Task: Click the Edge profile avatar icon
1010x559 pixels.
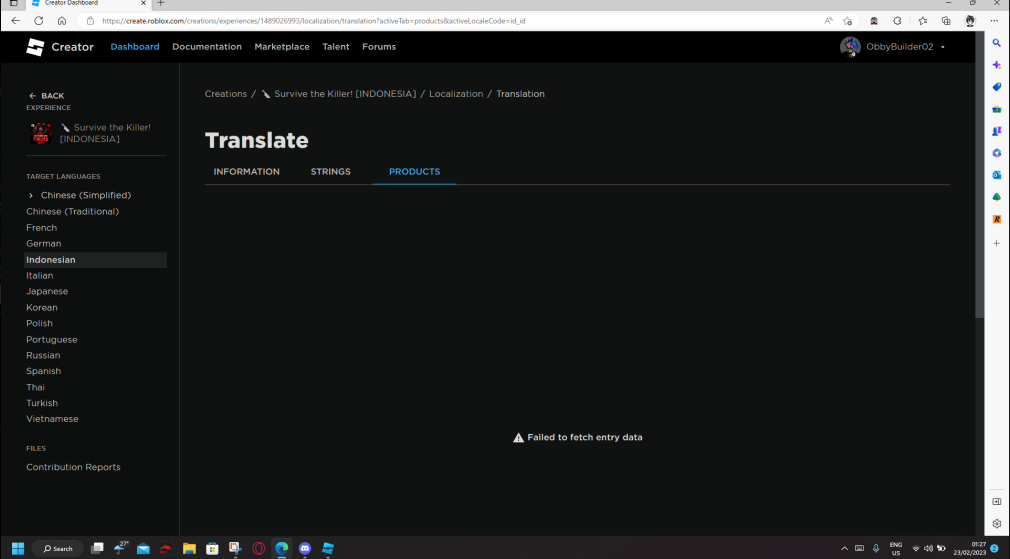Action: (x=970, y=21)
